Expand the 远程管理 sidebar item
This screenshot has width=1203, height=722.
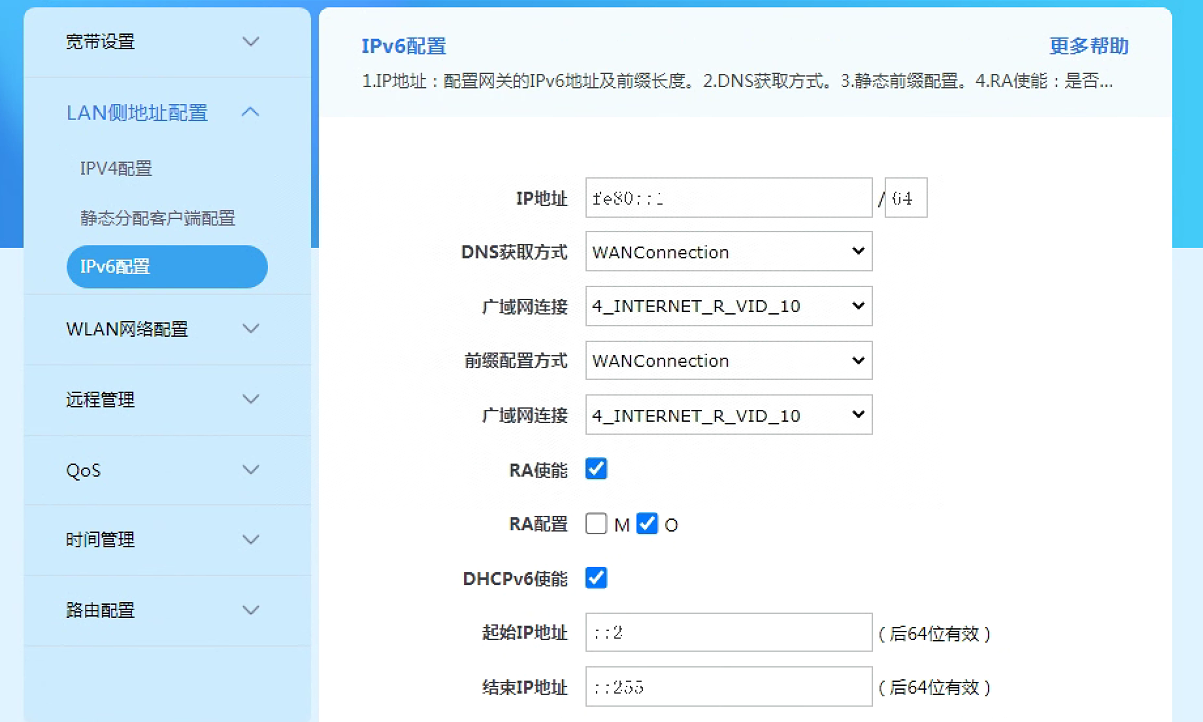click(x=166, y=399)
